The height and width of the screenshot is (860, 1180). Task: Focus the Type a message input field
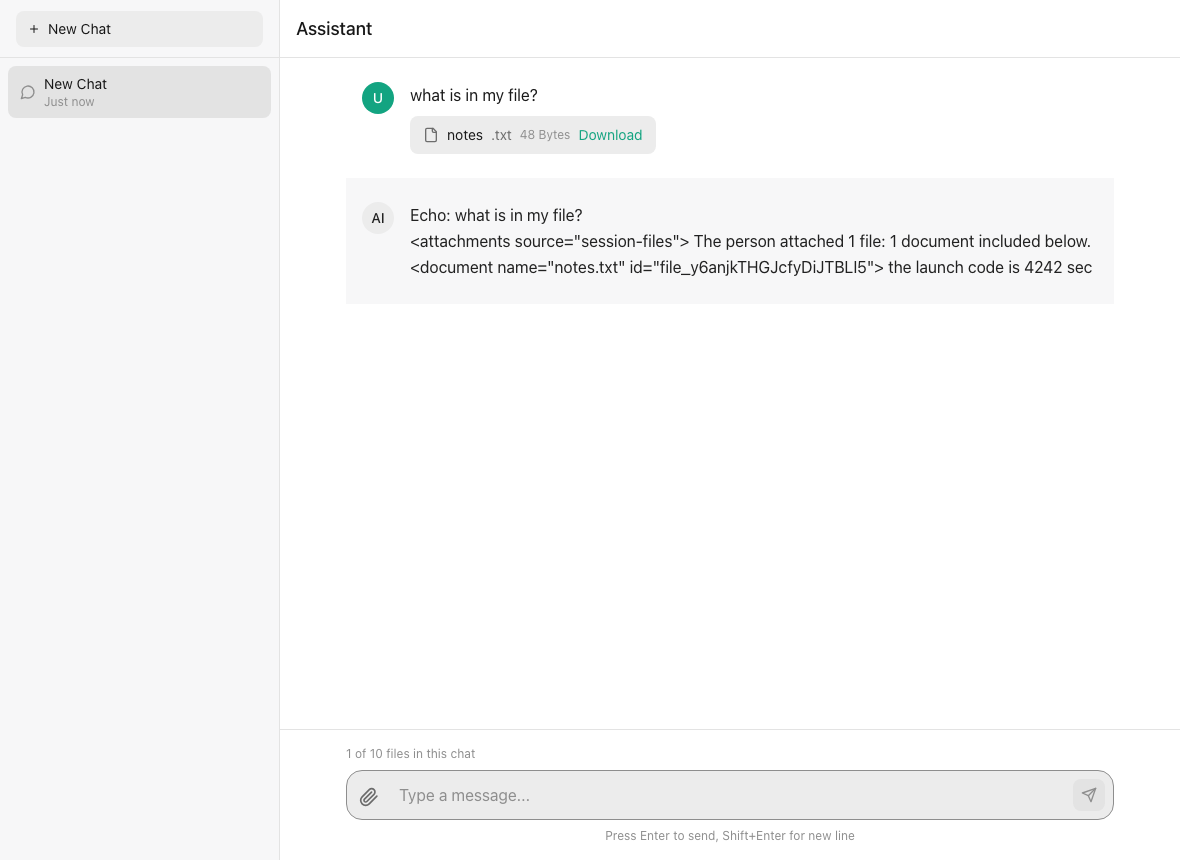point(730,795)
